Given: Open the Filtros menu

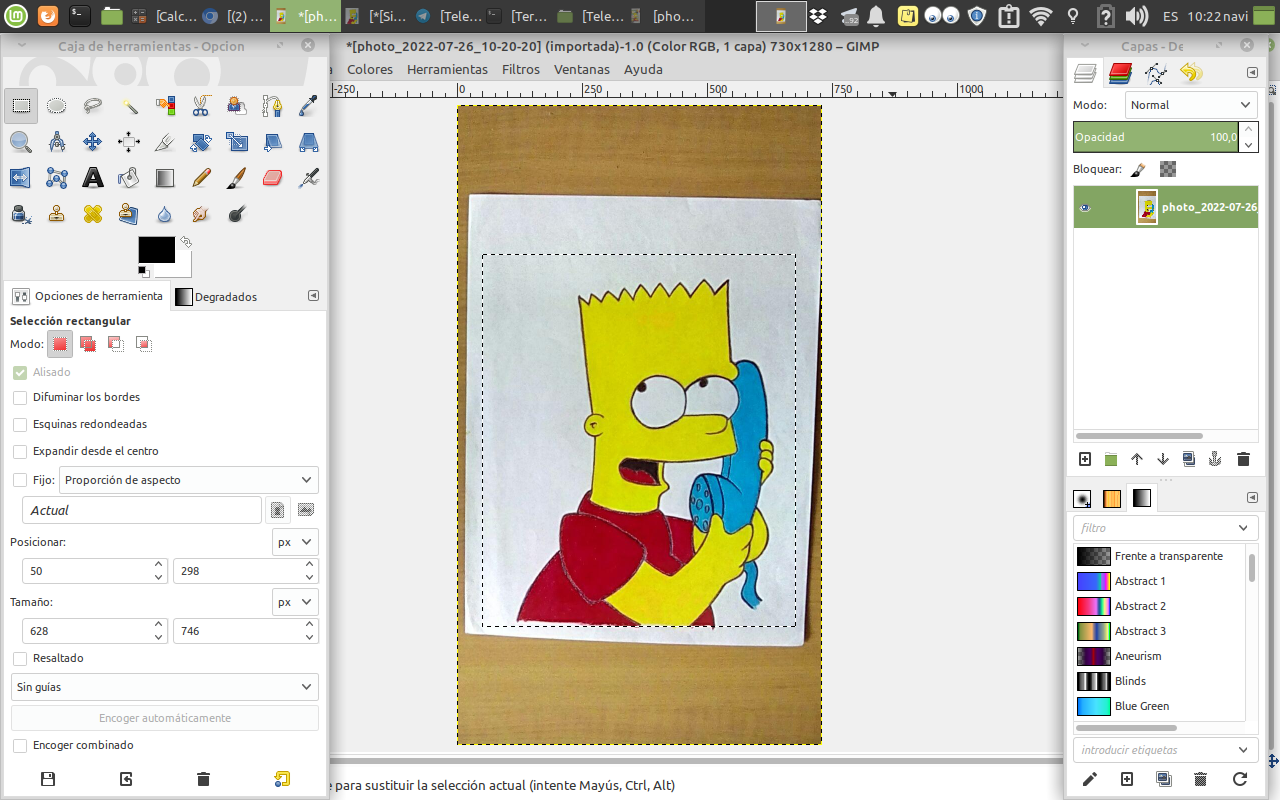Looking at the screenshot, I should (x=521, y=69).
